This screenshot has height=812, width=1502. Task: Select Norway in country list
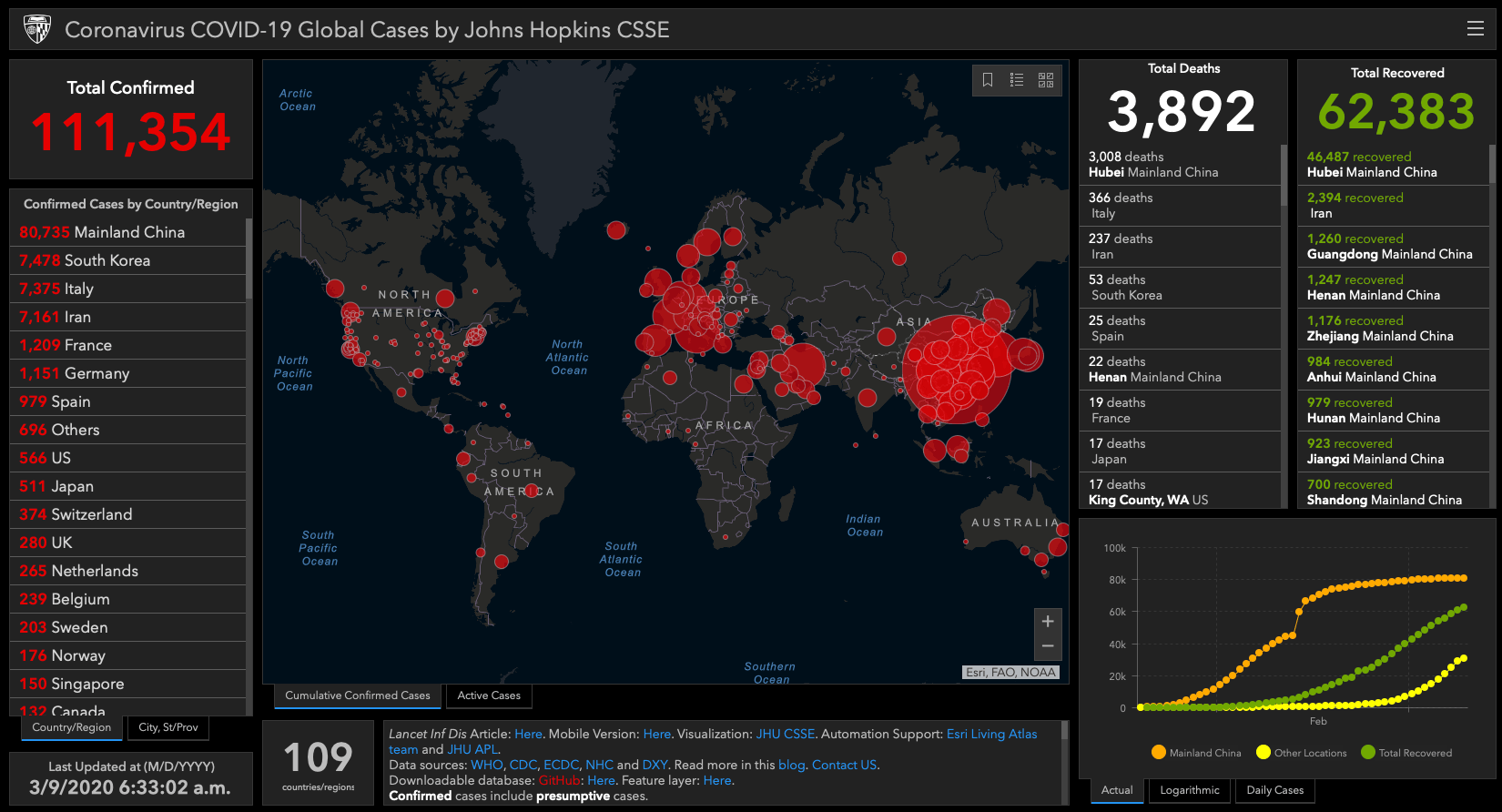[x=127, y=655]
